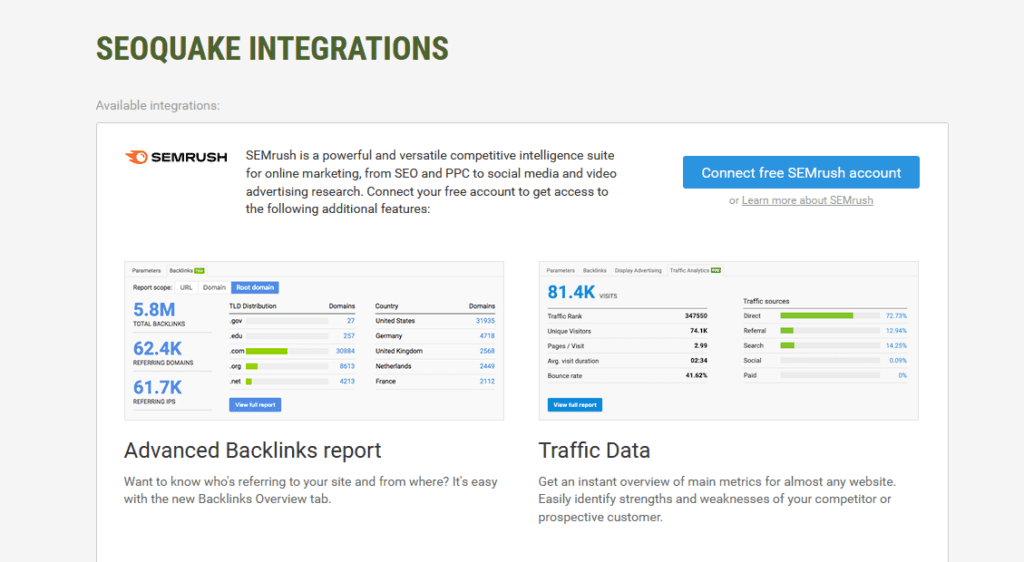Click the Backlinks Overview tab description text
This screenshot has width=1024, height=562.
point(311,490)
